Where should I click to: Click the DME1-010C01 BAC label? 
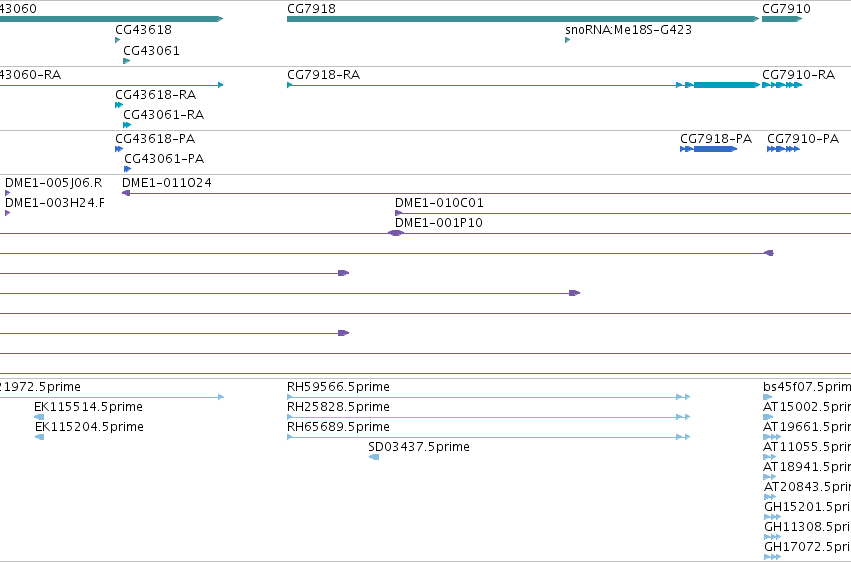click(439, 202)
